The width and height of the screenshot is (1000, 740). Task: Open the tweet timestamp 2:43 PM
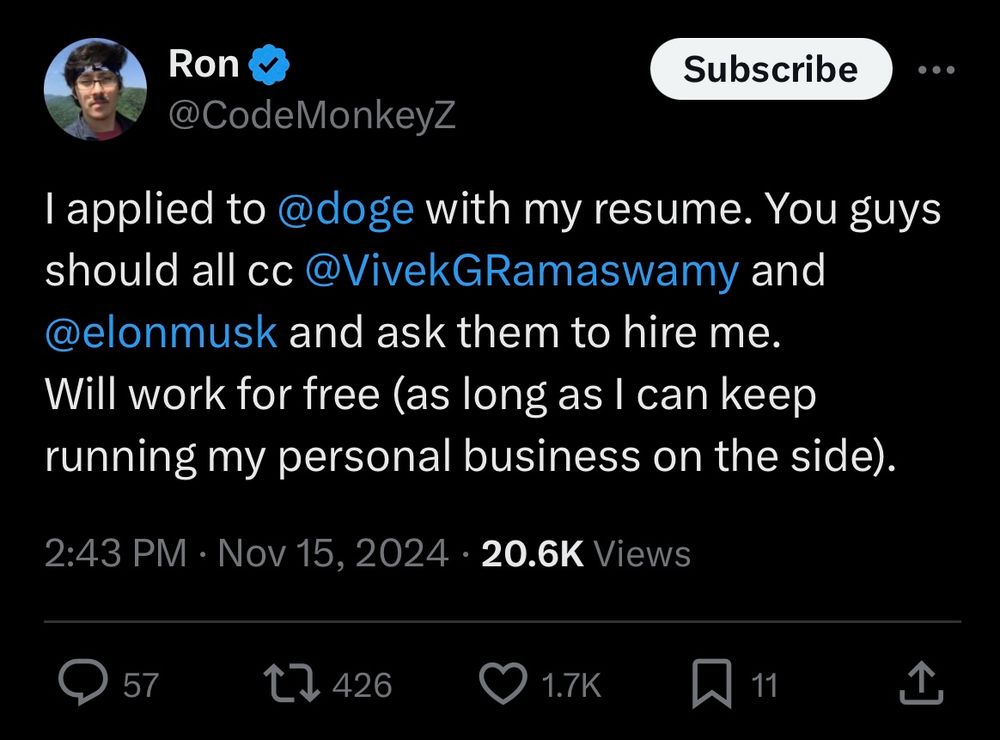(x=115, y=553)
